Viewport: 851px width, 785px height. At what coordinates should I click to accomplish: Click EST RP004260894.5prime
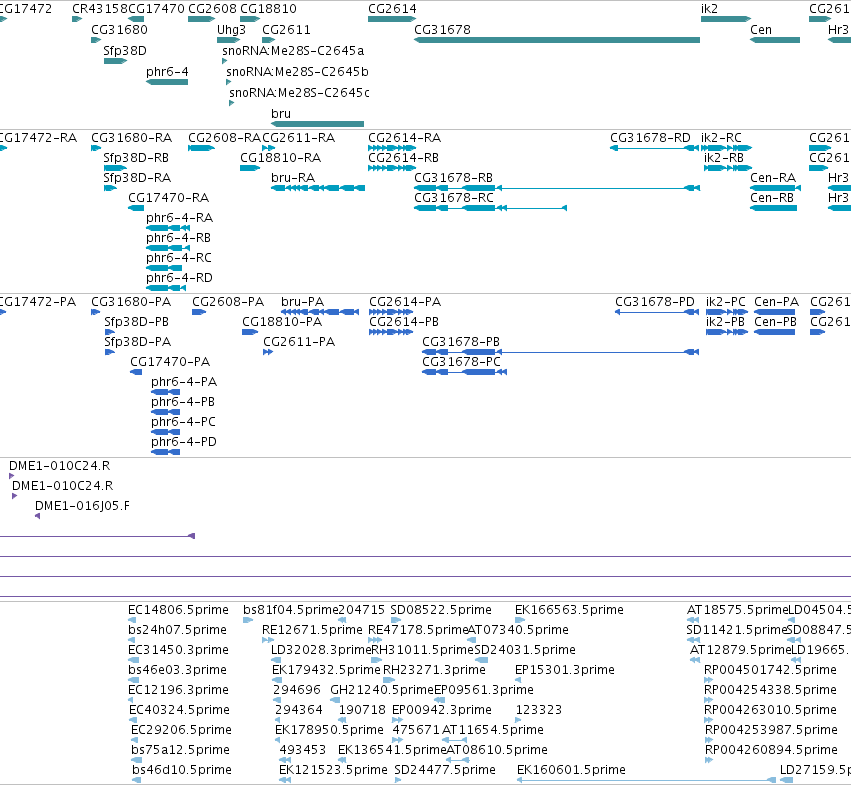[708, 760]
